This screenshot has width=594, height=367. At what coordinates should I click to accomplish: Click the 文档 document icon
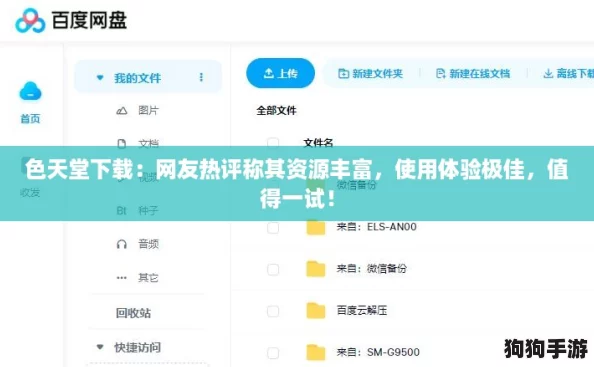click(x=122, y=144)
